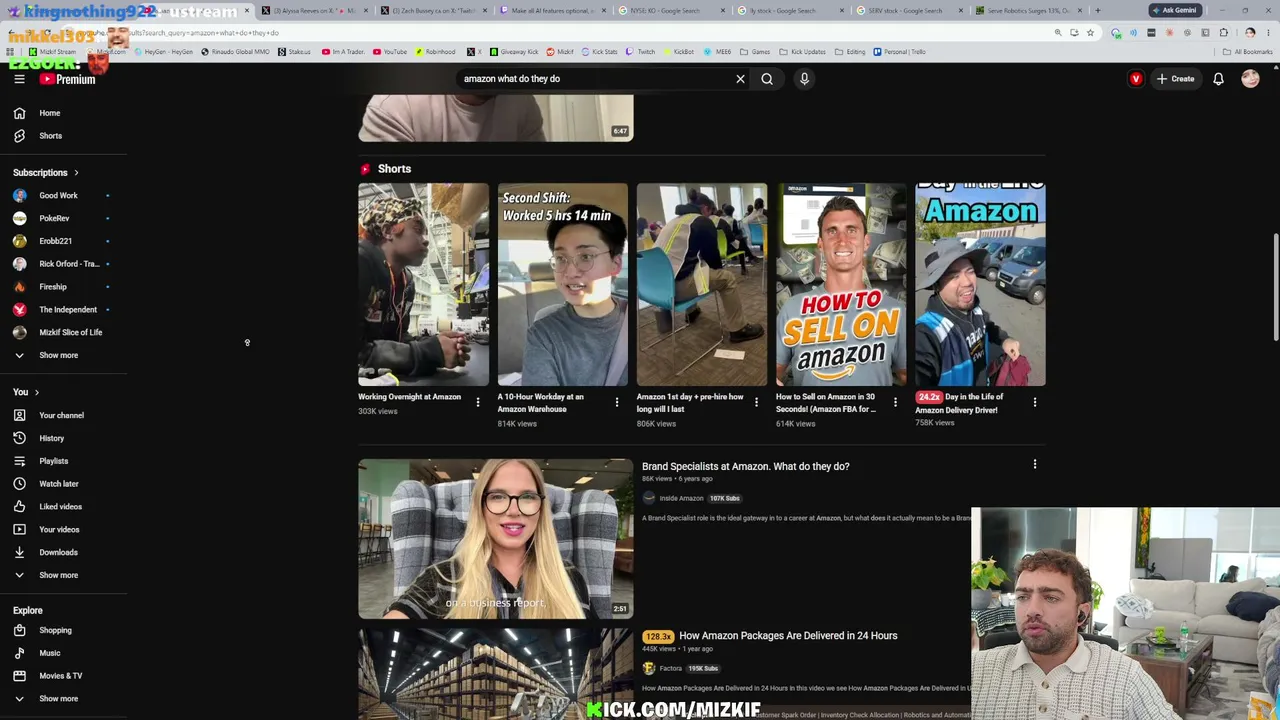The image size is (1280, 720).
Task: Play 'How to Sell on Amazon' short
Action: pyautogui.click(x=841, y=284)
